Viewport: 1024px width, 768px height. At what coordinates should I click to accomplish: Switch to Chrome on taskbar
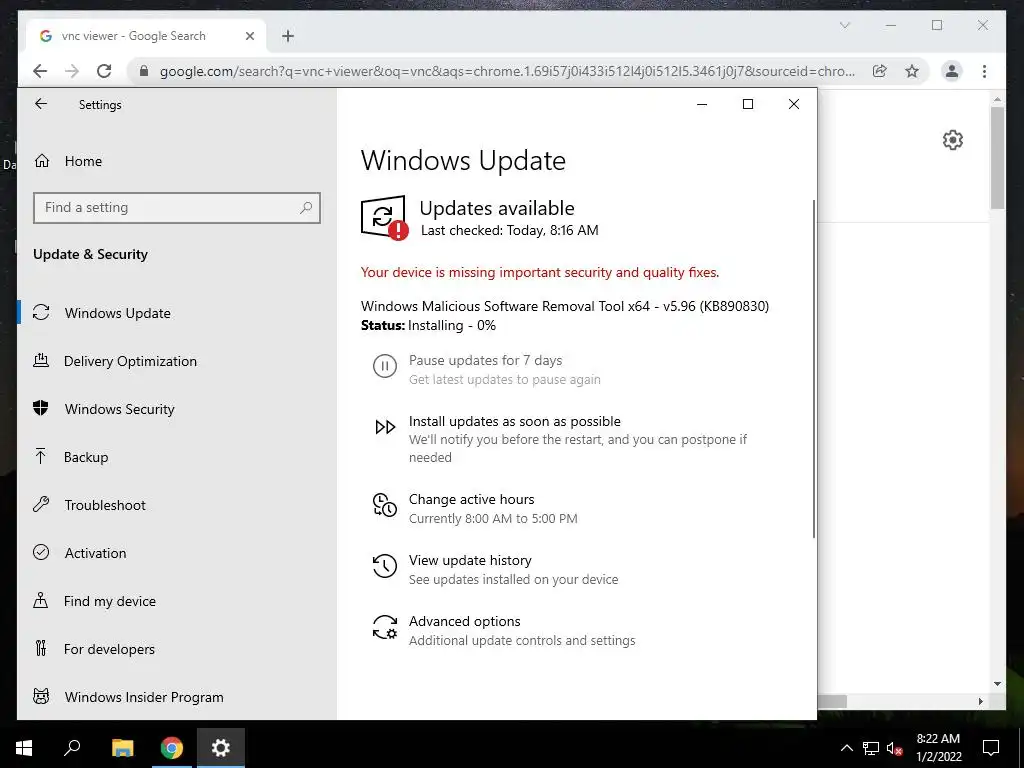(x=172, y=748)
